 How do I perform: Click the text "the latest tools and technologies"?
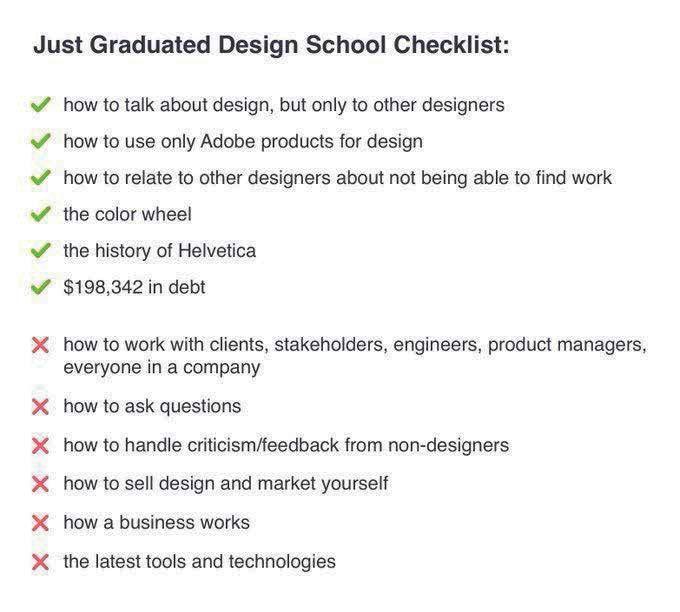click(199, 561)
